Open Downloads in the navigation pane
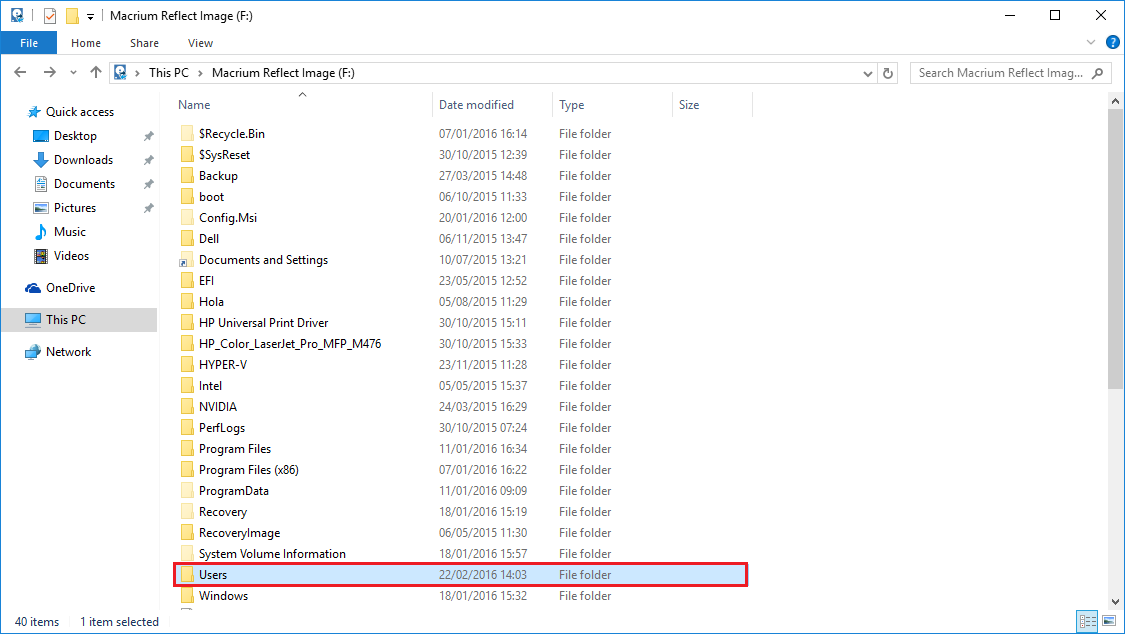 (x=83, y=160)
